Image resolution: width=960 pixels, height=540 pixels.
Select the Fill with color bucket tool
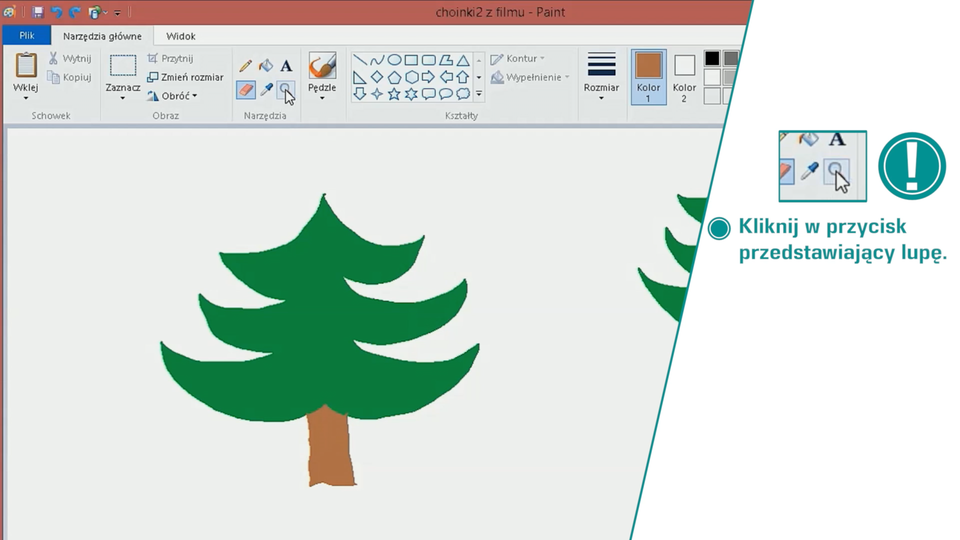click(266, 66)
